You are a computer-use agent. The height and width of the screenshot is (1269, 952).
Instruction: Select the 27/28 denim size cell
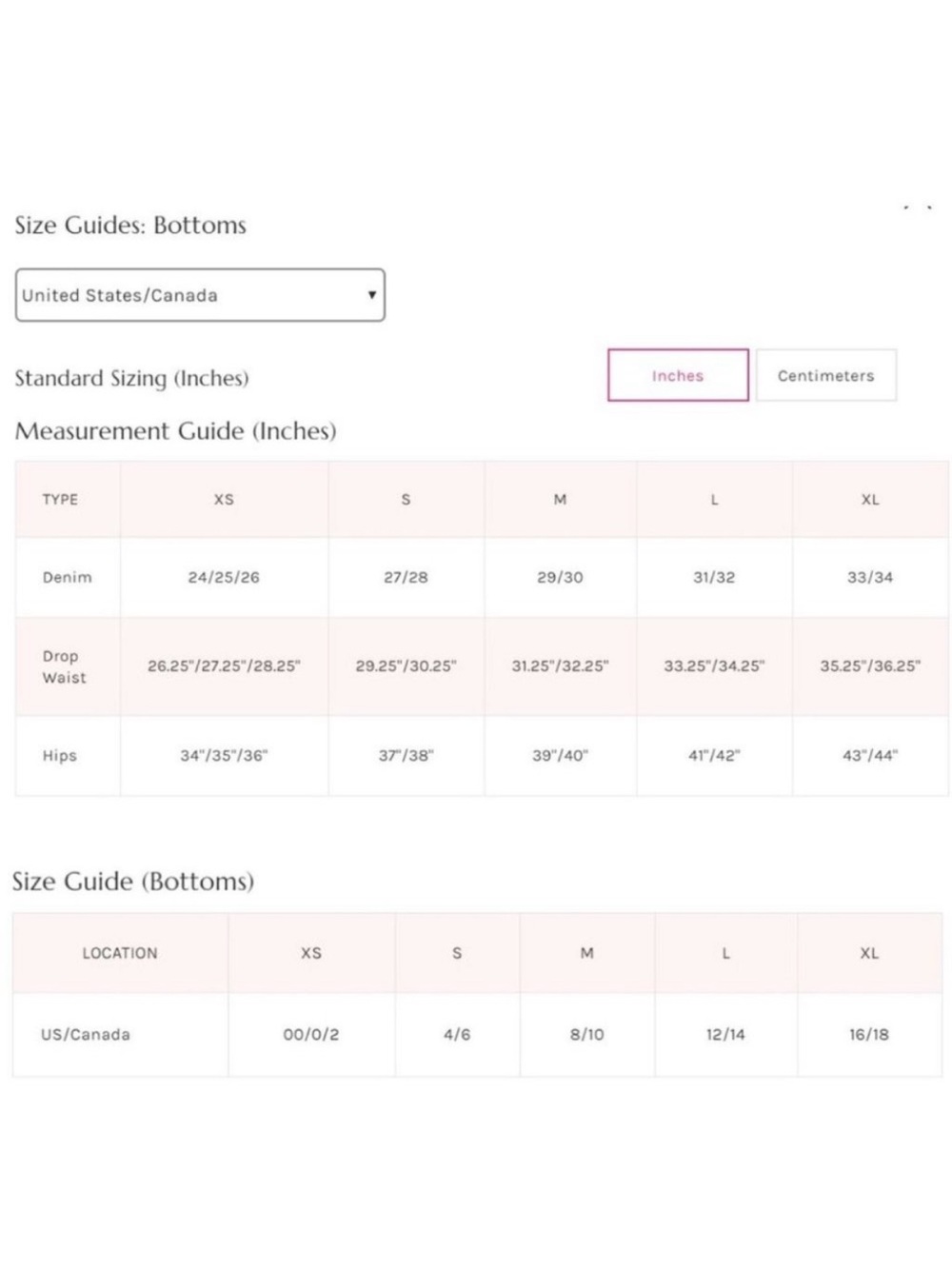point(406,577)
